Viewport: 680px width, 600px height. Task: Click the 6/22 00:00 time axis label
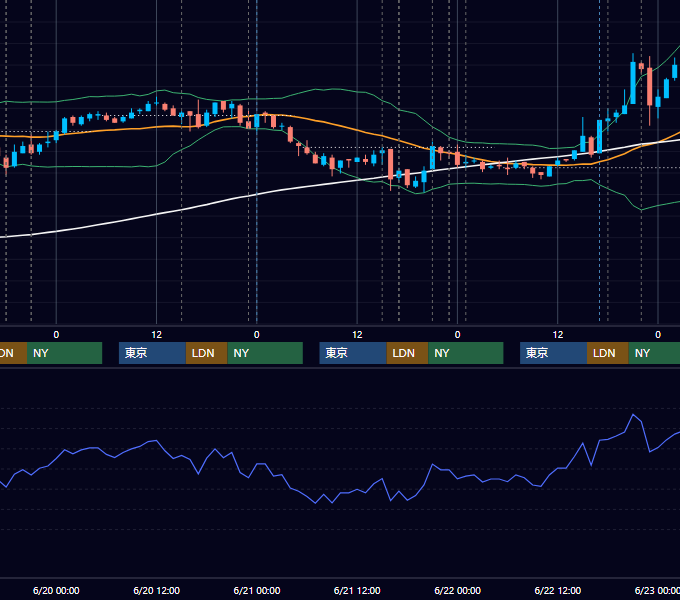click(x=458, y=590)
